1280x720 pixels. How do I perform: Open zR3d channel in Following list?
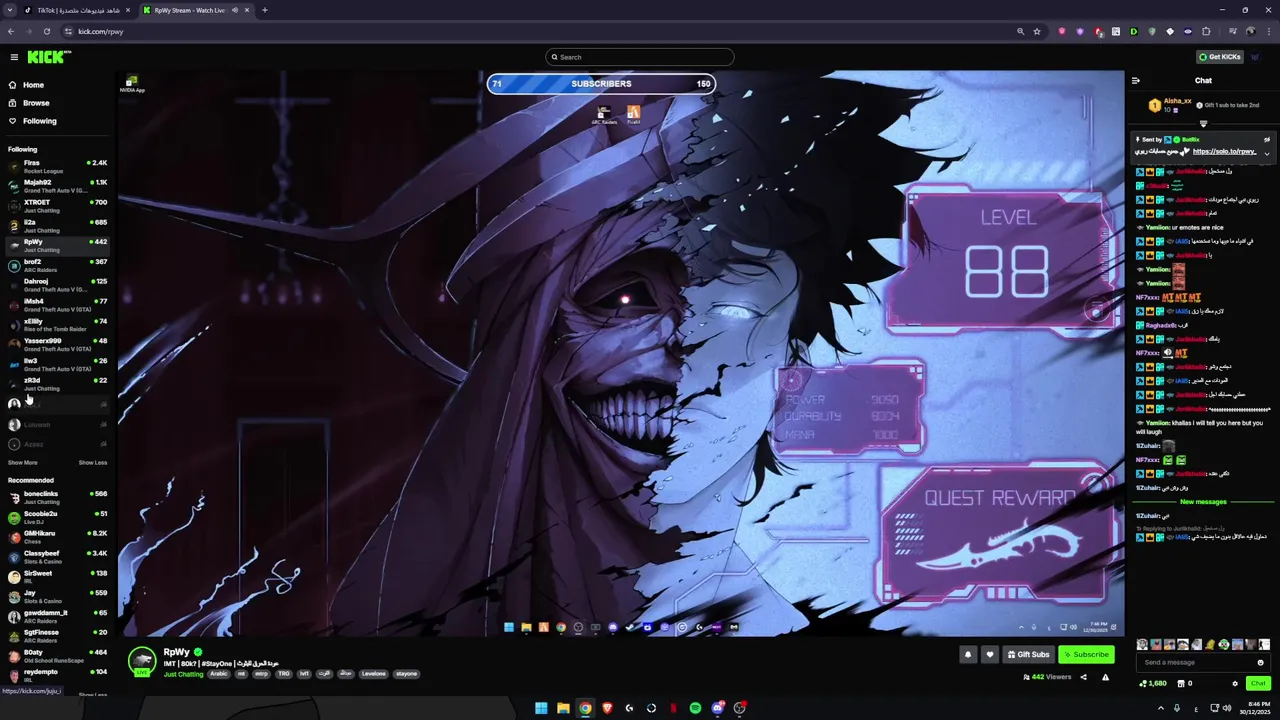click(x=57, y=384)
